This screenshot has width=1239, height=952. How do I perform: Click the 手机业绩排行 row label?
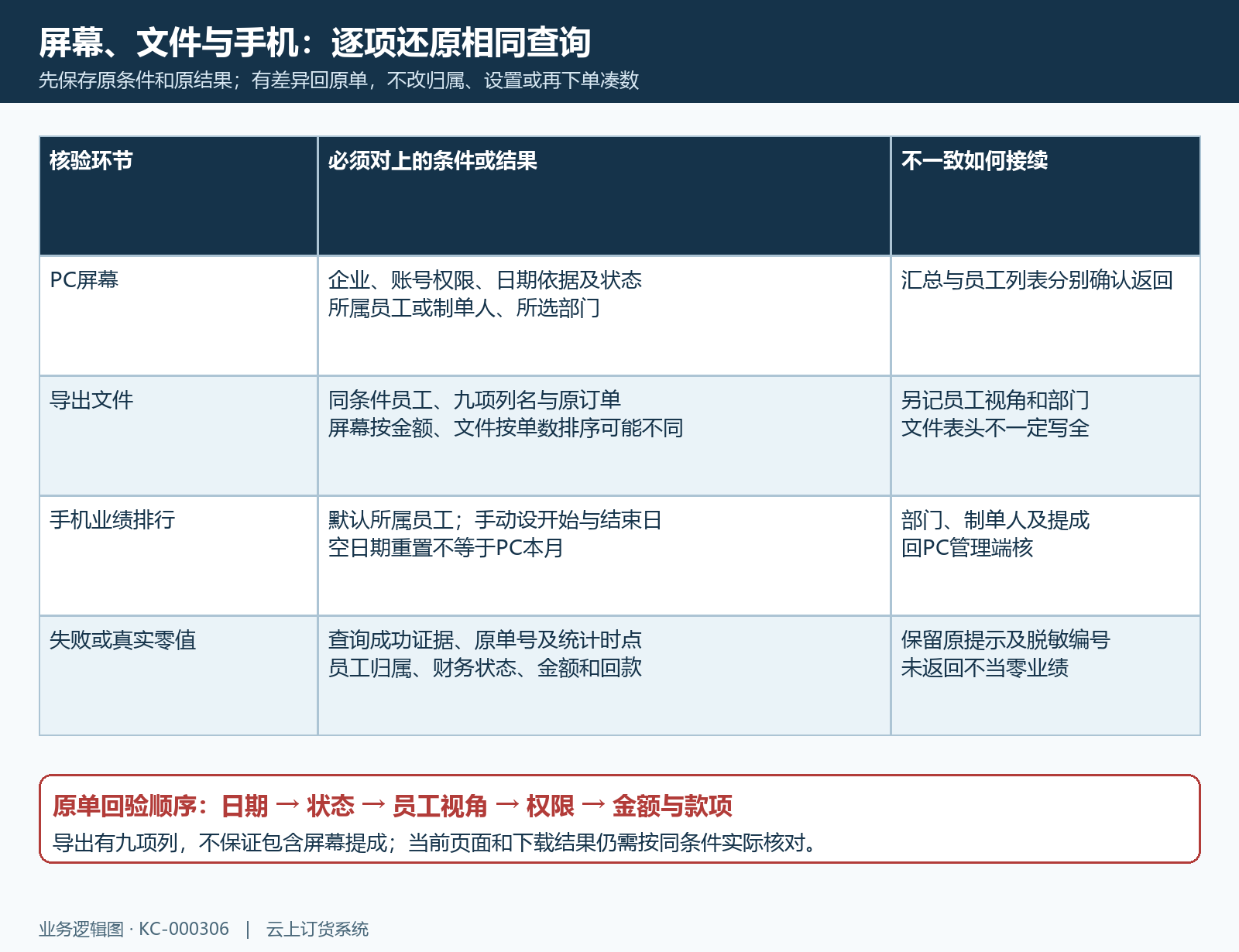click(112, 520)
